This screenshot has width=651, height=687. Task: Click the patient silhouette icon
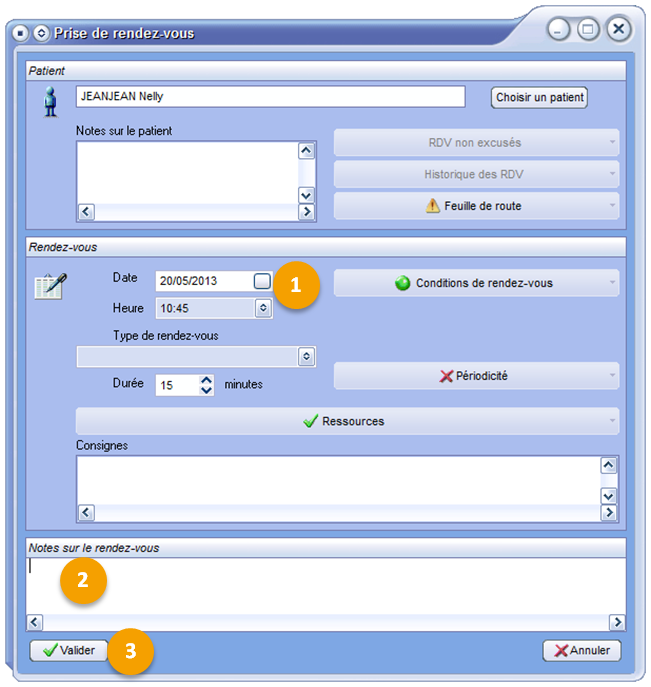(49, 102)
